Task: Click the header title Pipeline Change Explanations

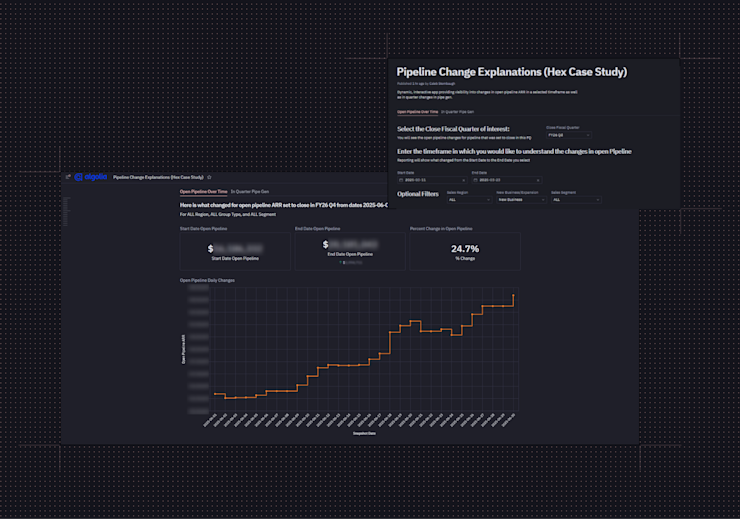Action: click(158, 177)
